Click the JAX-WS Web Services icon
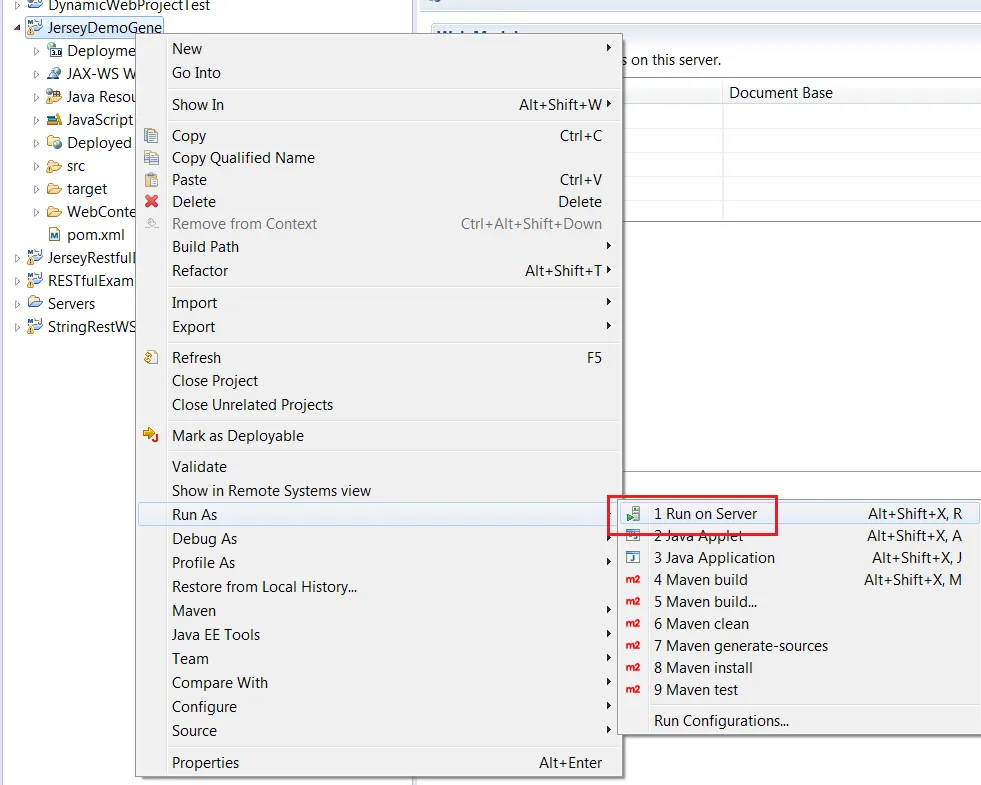The image size is (981, 785). tap(54, 74)
